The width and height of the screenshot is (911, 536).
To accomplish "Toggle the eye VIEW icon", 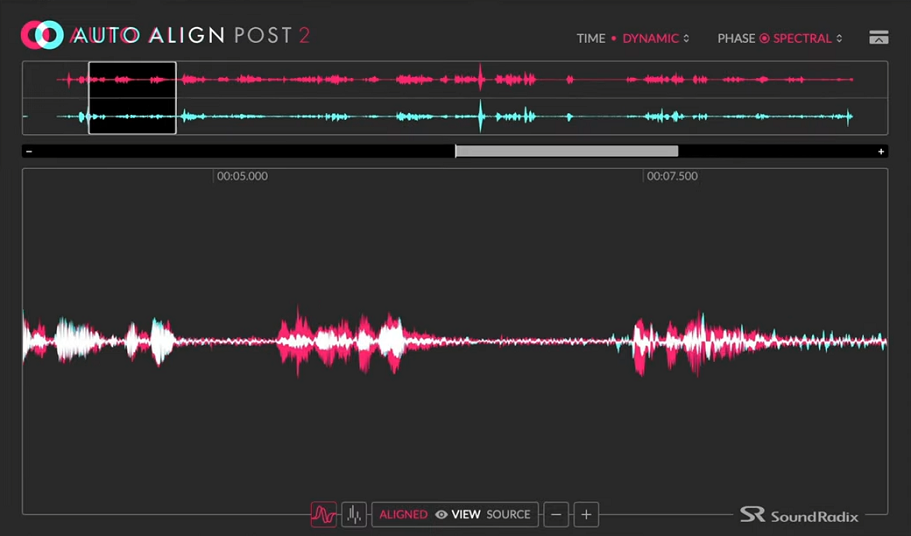I will point(442,515).
